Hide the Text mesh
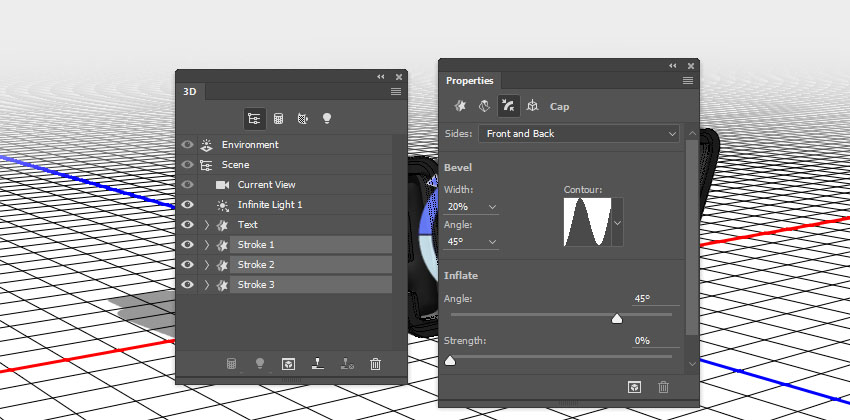Viewport: 850px width, 420px height. click(188, 225)
